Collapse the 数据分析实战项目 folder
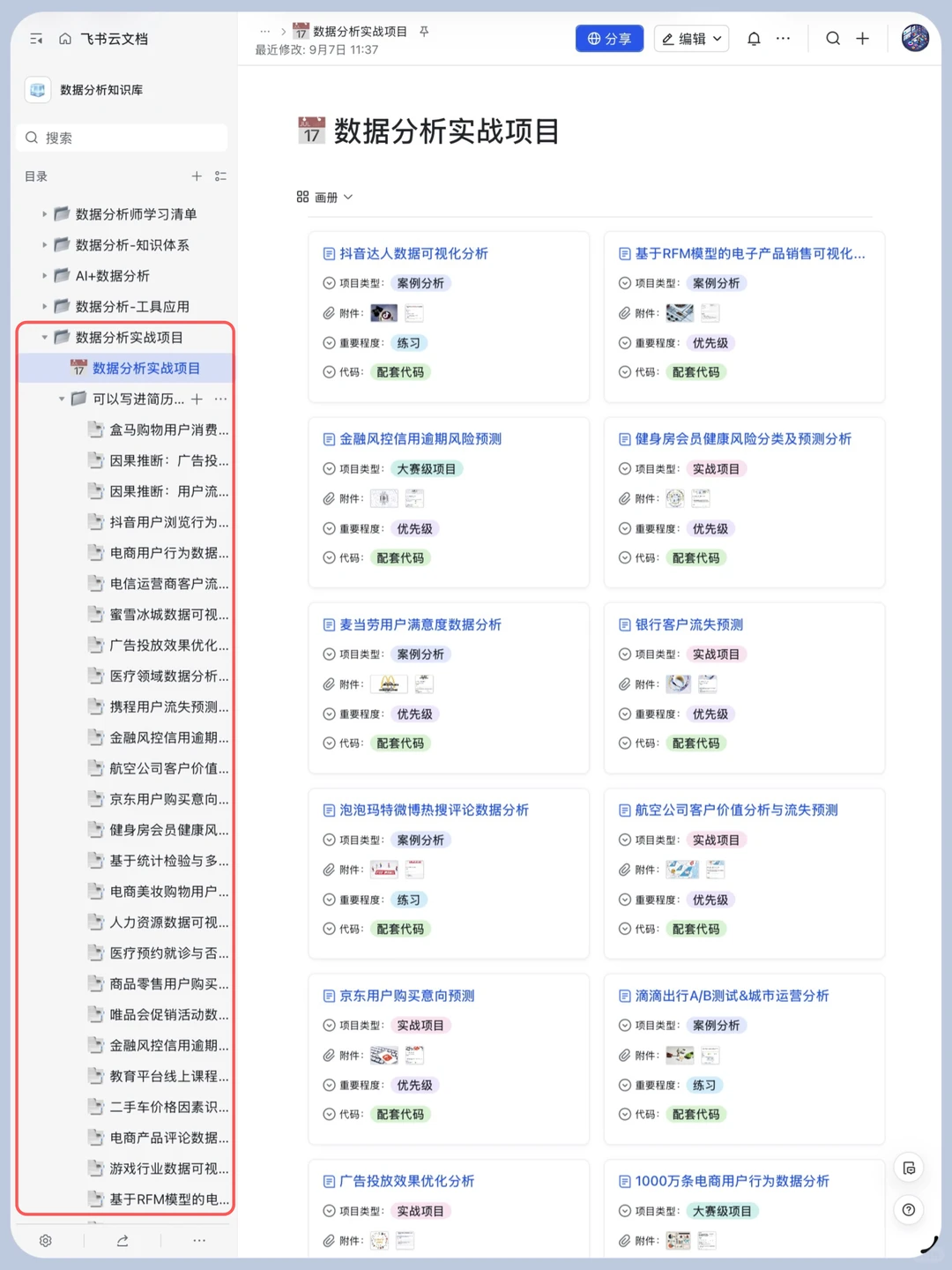Image resolution: width=952 pixels, height=1270 pixels. pos(45,338)
